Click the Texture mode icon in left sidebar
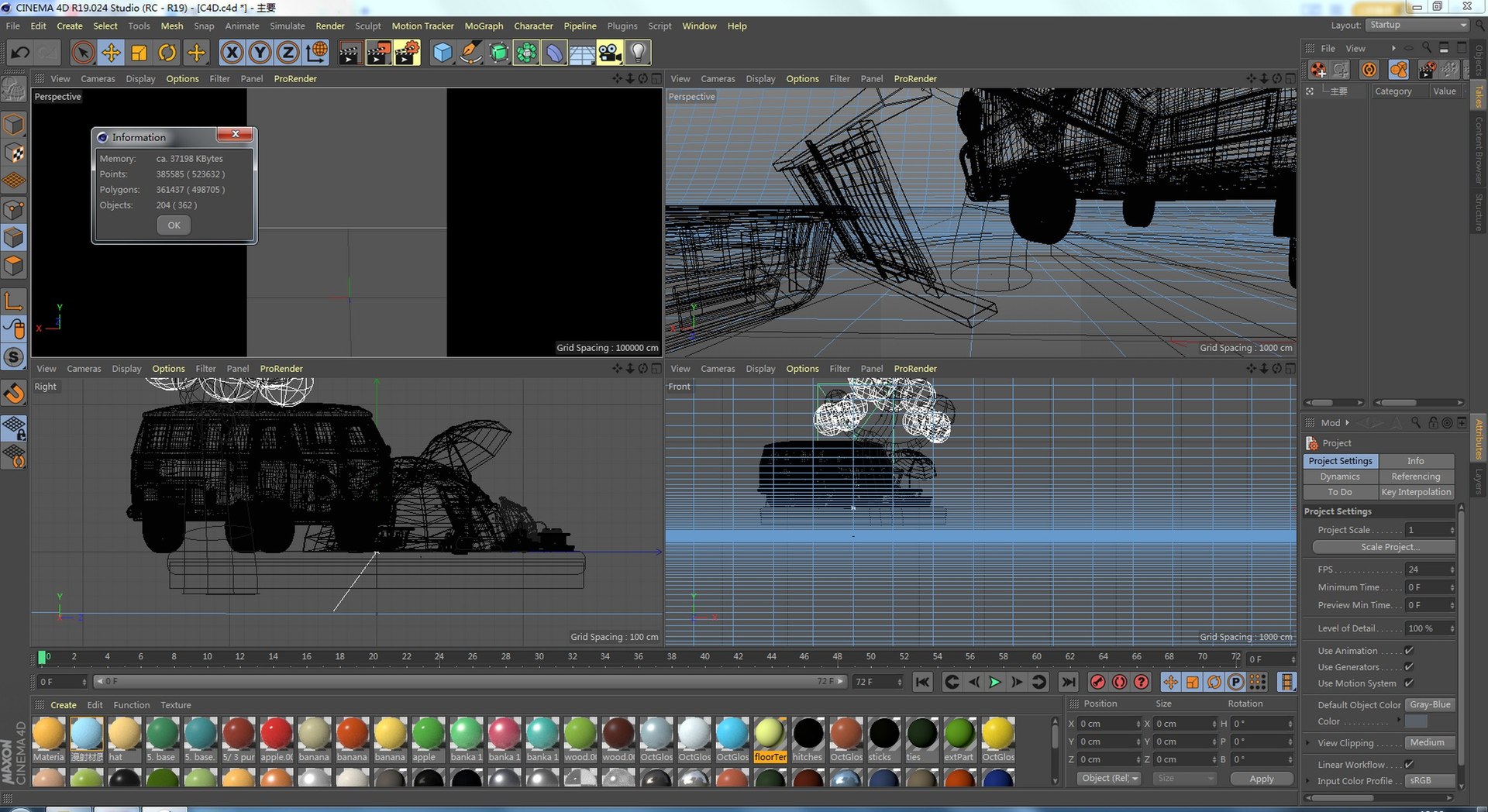The image size is (1488, 812). pyautogui.click(x=14, y=153)
